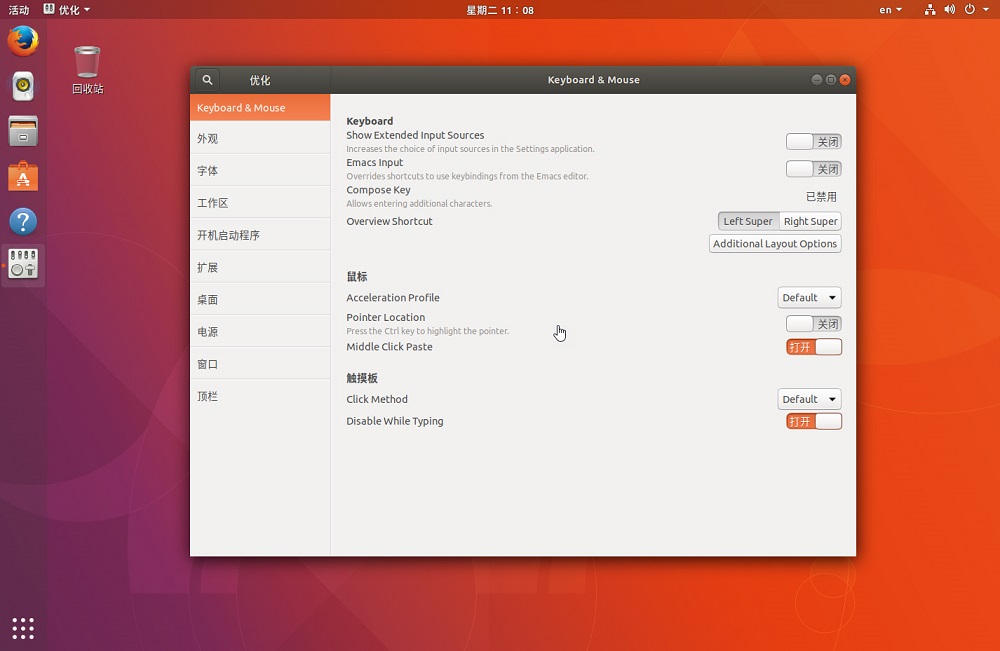The image size is (1000, 651).
Task: Turn on the Emacs Input switch
Action: click(813, 169)
